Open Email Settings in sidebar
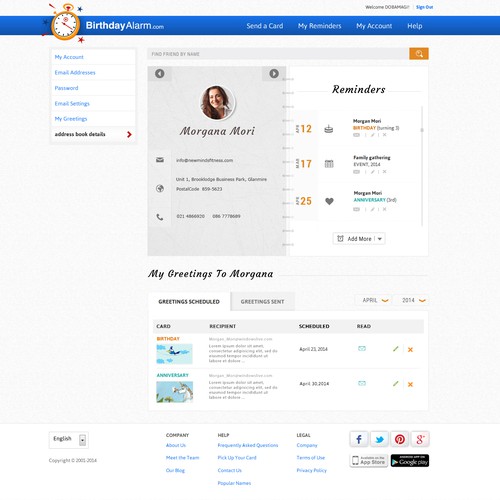This screenshot has height=500, width=500. click(72, 103)
